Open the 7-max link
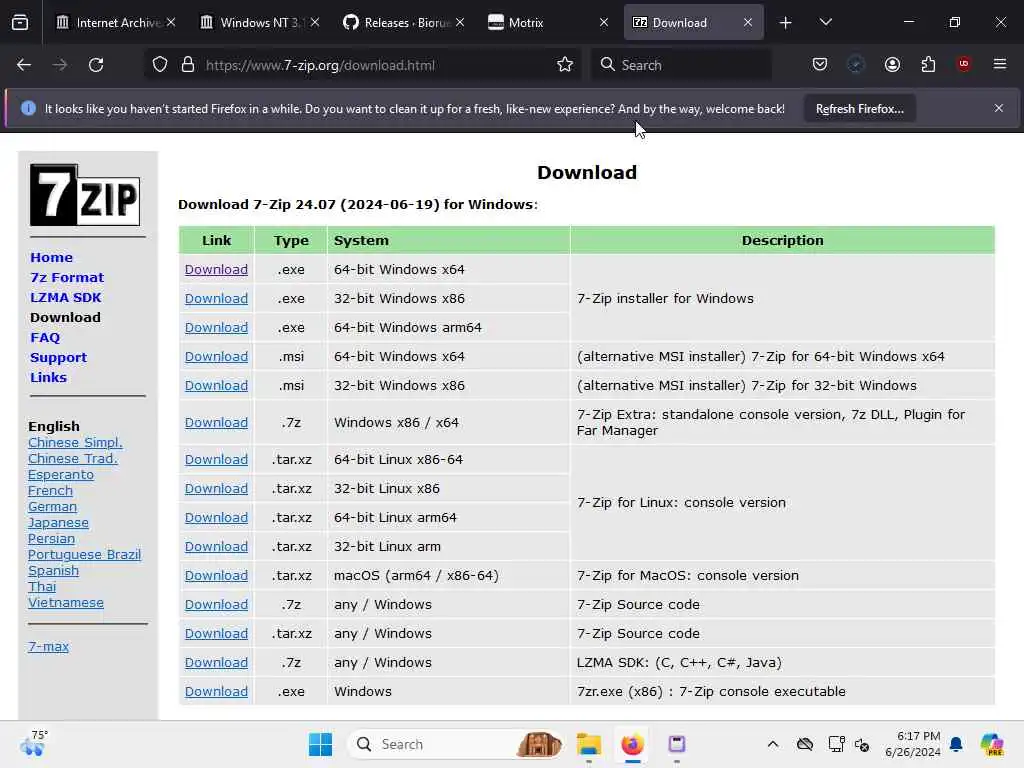The width and height of the screenshot is (1024, 768). [x=48, y=647]
